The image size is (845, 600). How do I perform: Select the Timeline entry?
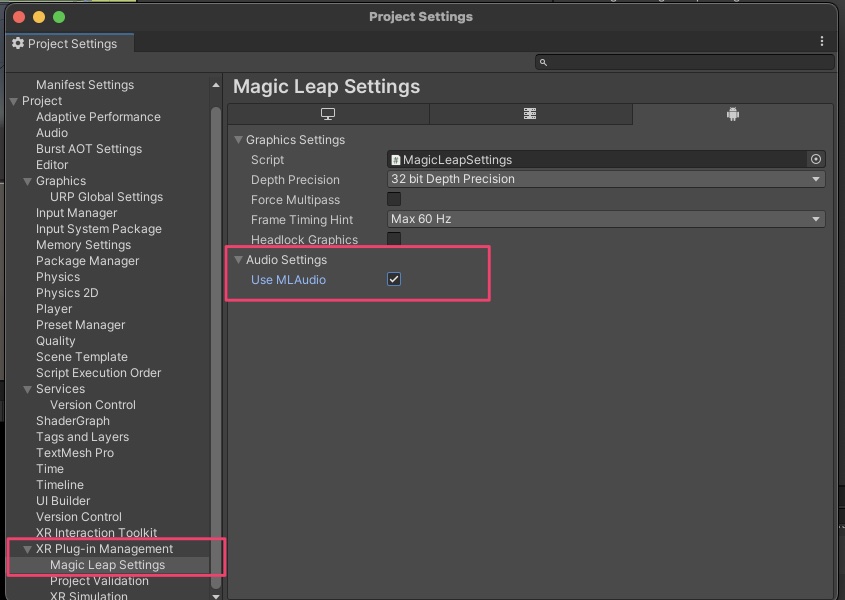point(60,485)
